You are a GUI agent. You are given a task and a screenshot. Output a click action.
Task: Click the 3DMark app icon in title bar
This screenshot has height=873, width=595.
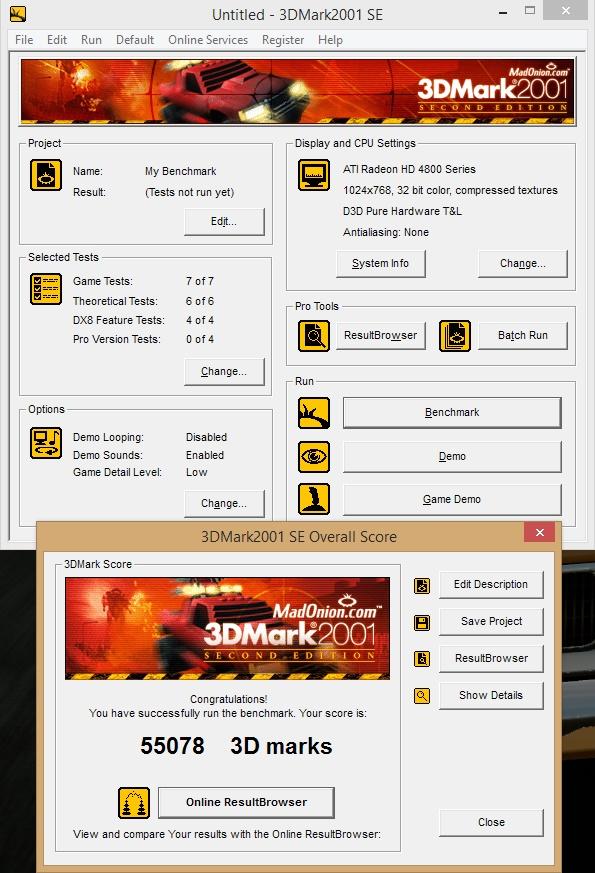(x=18, y=13)
